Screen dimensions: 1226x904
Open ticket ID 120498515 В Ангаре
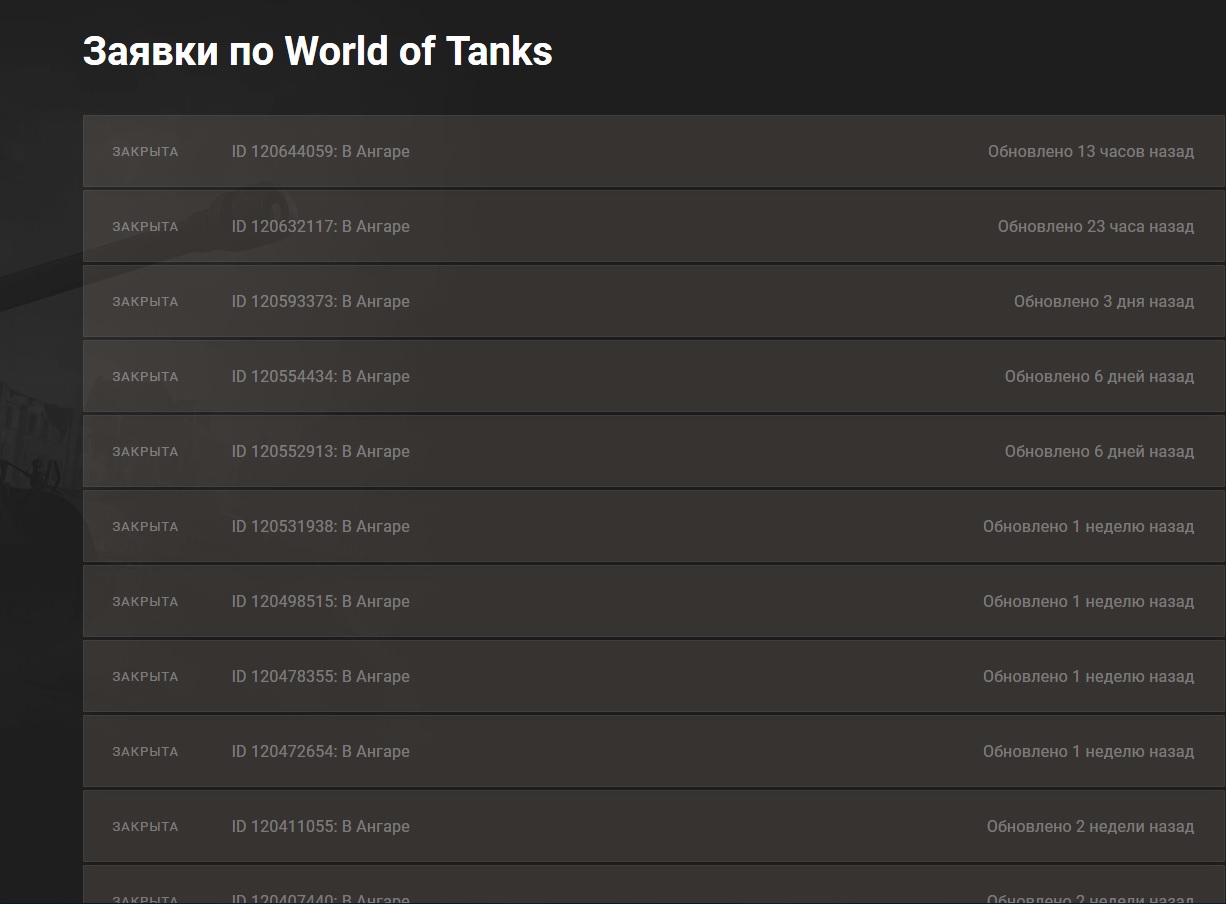pyautogui.click(x=320, y=602)
